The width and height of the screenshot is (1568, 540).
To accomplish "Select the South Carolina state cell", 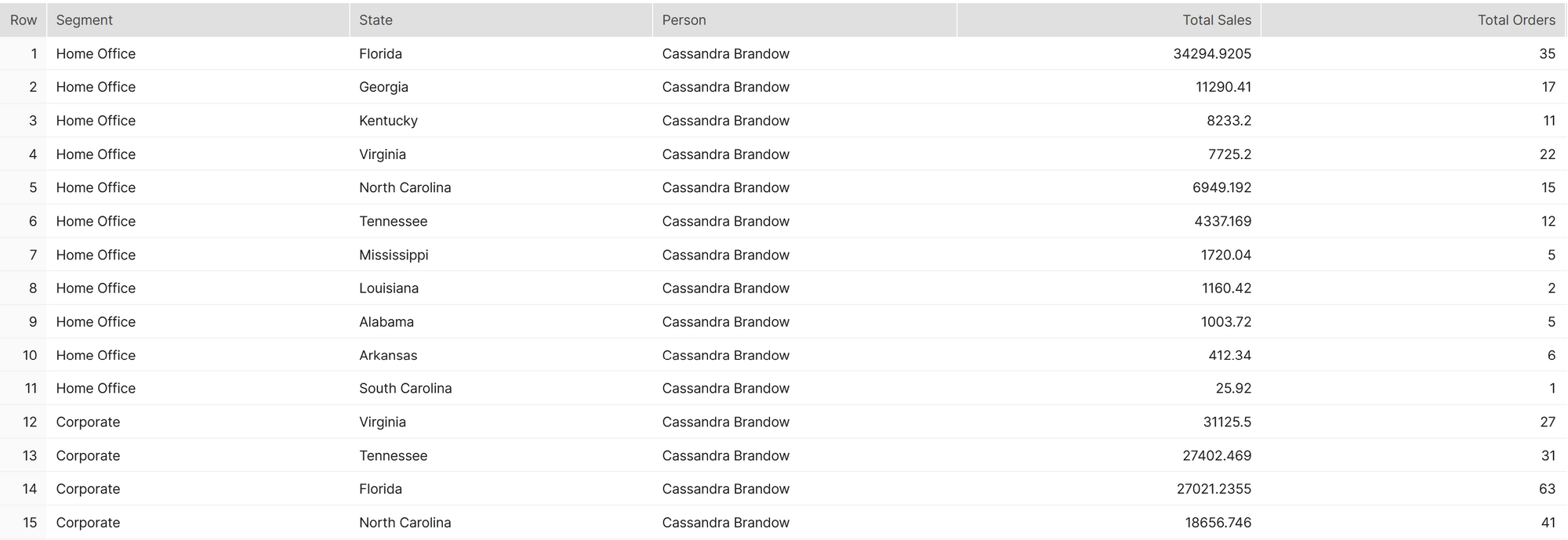I will pyautogui.click(x=405, y=389).
